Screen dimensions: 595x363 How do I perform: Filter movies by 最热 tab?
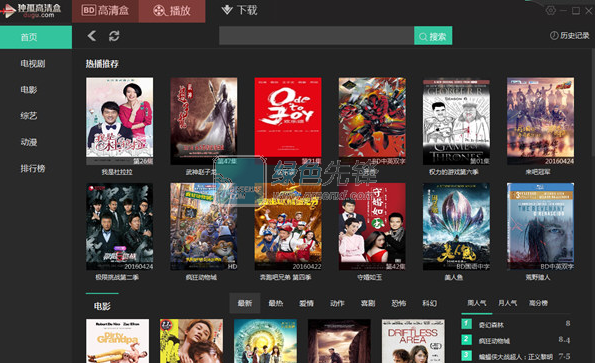tap(276, 303)
